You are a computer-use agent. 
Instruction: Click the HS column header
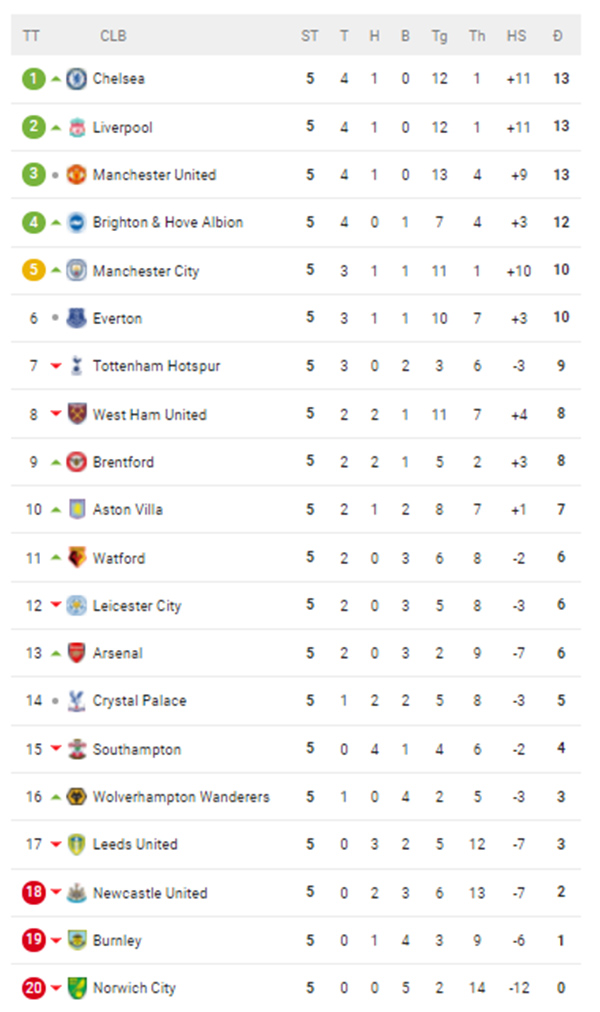tap(516, 36)
